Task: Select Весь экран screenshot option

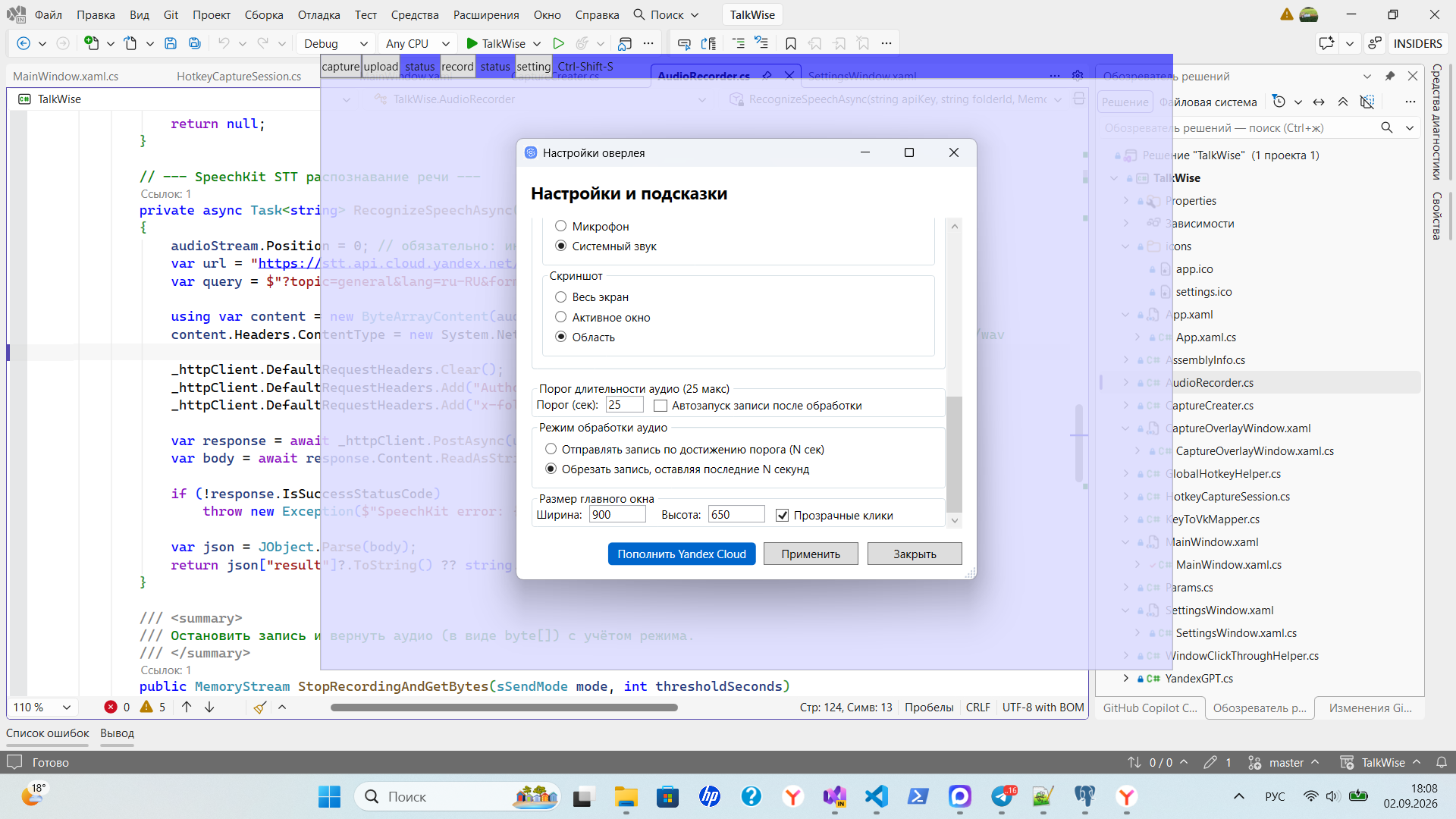Action: [561, 297]
